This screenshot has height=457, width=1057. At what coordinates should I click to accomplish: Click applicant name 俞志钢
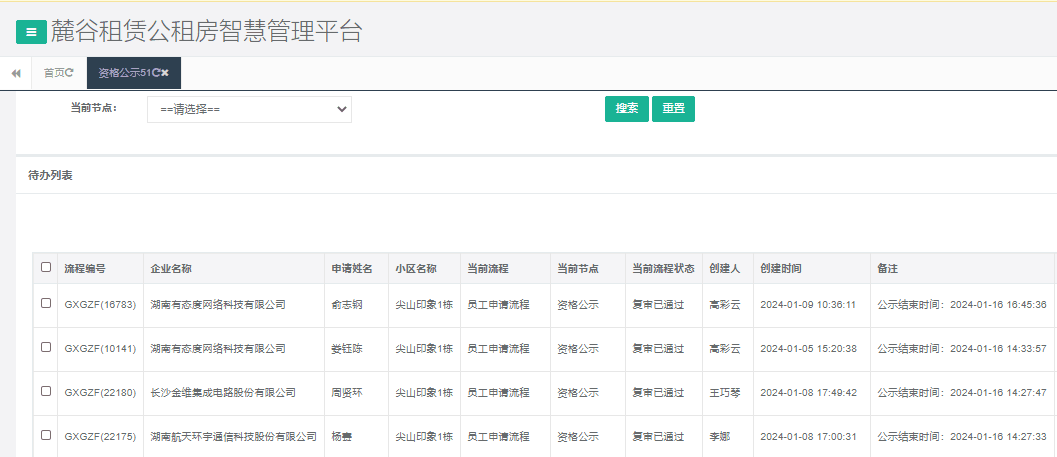347,305
